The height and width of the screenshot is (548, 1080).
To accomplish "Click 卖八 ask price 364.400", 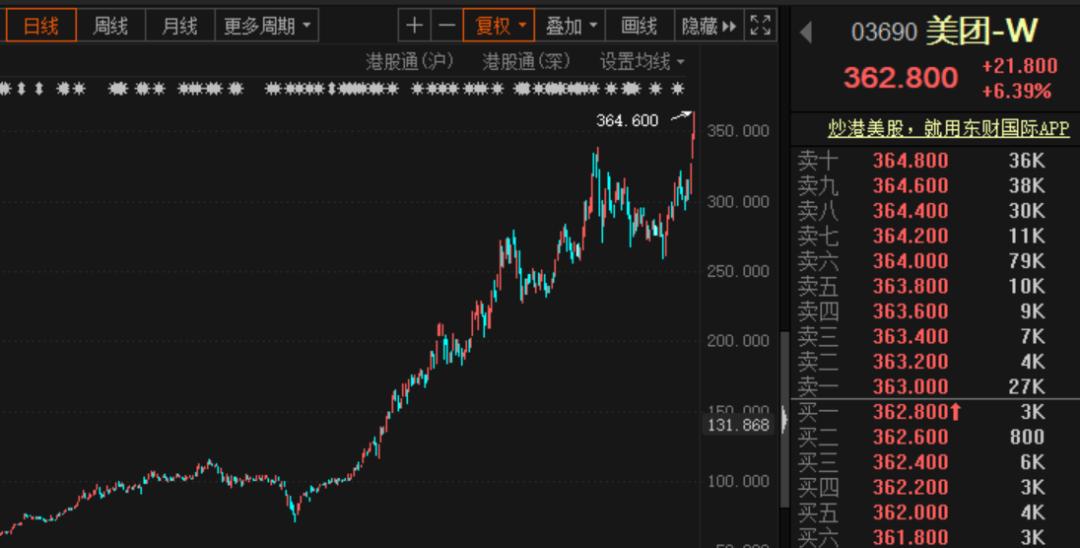I will point(911,211).
